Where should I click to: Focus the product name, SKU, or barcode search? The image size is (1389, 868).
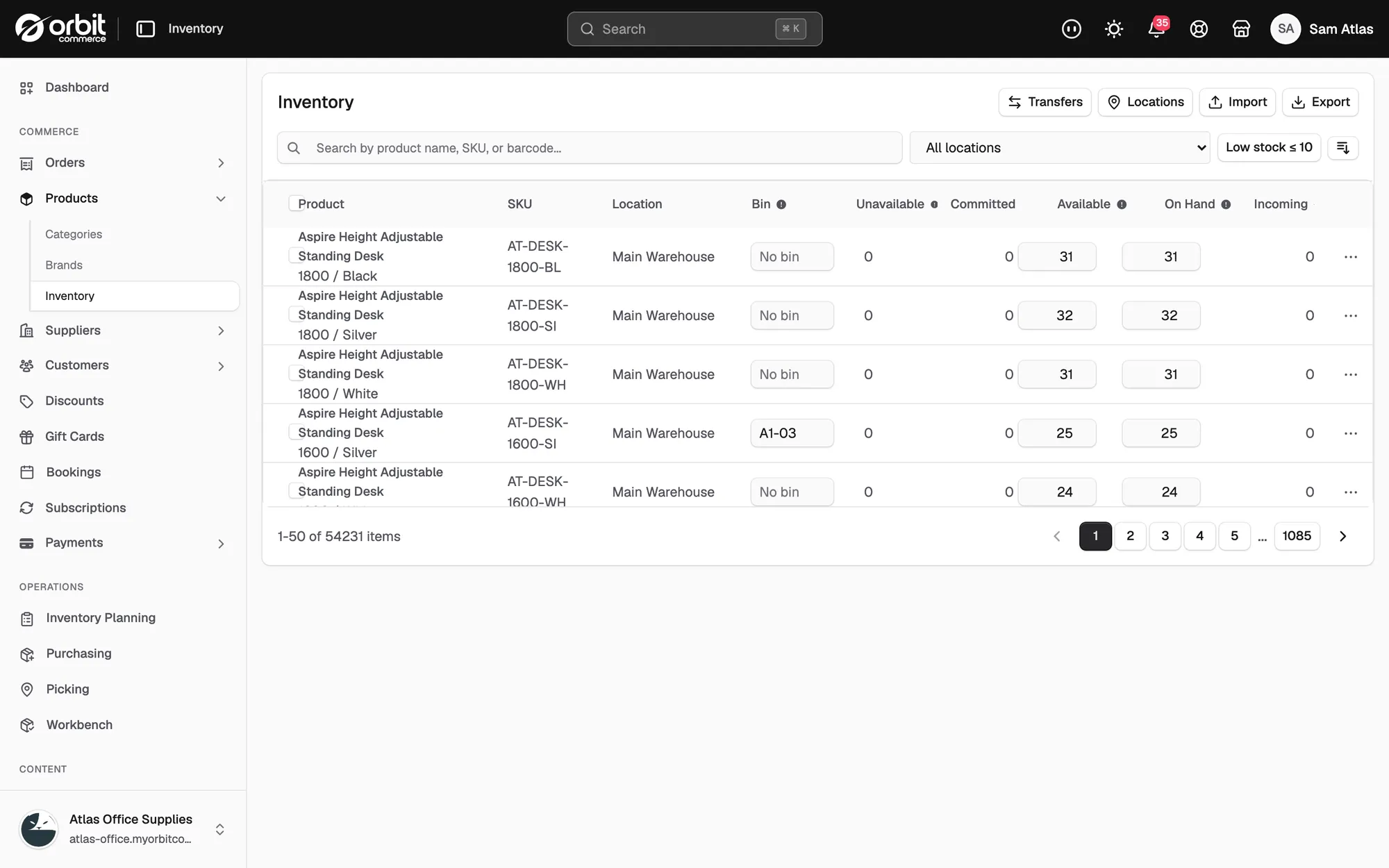[x=590, y=148]
